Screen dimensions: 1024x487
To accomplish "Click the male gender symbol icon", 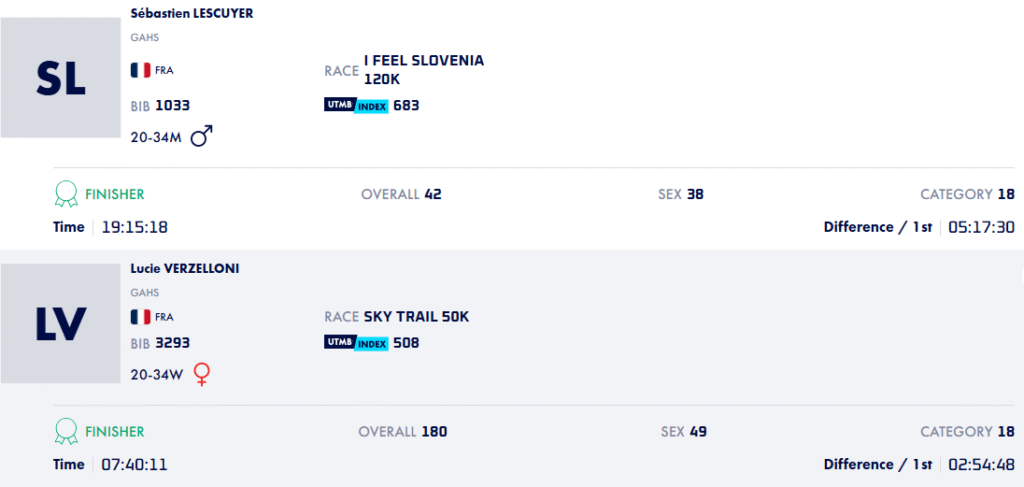I will pos(202,136).
